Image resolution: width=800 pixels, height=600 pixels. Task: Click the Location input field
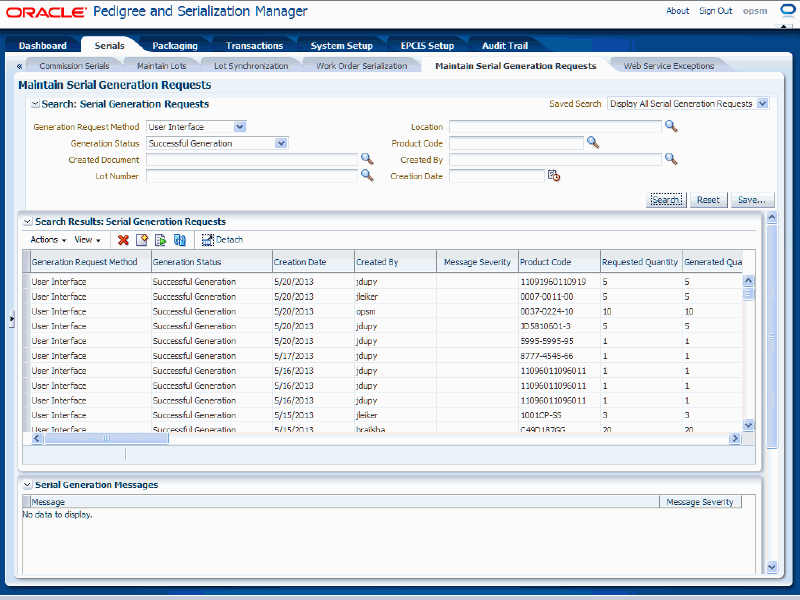[x=555, y=127]
